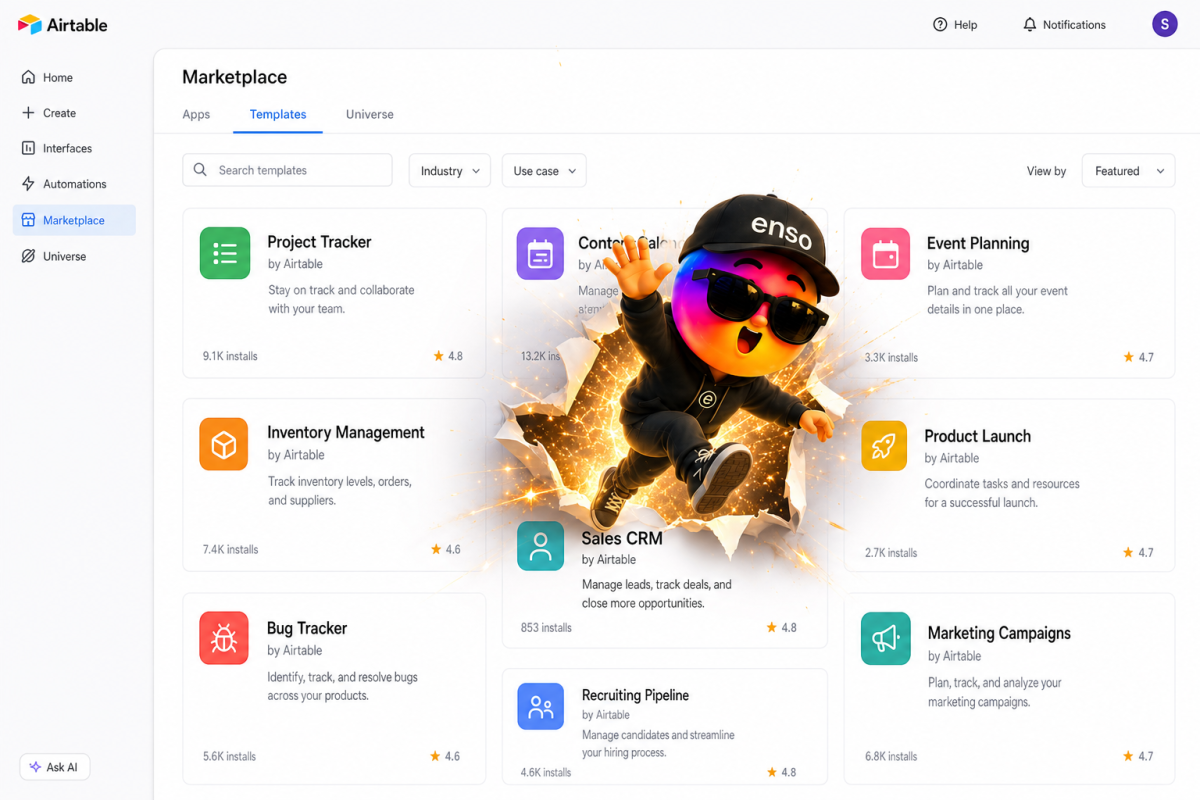The width and height of the screenshot is (1200, 800).
Task: Click the 5.6K installs text
Action: click(x=229, y=756)
